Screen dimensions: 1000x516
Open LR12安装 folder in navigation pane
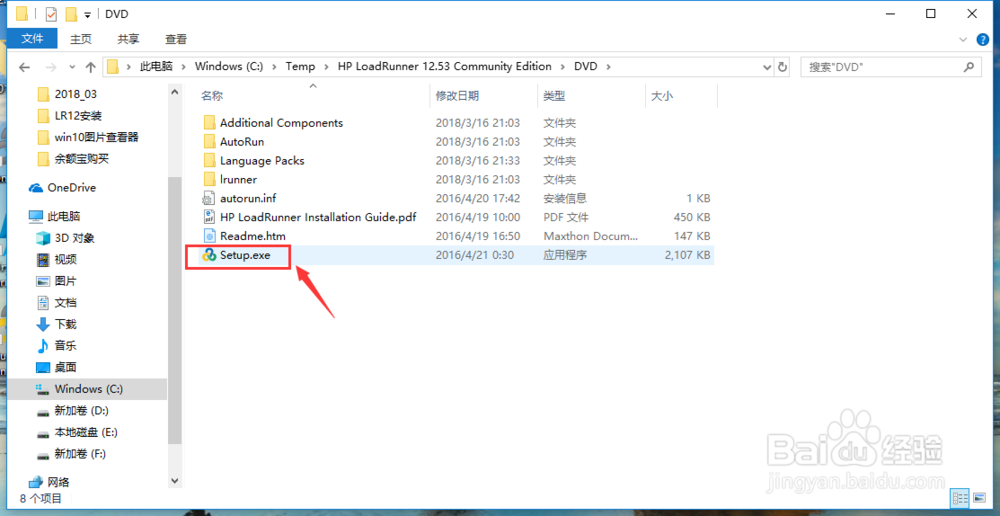[x=78, y=115]
